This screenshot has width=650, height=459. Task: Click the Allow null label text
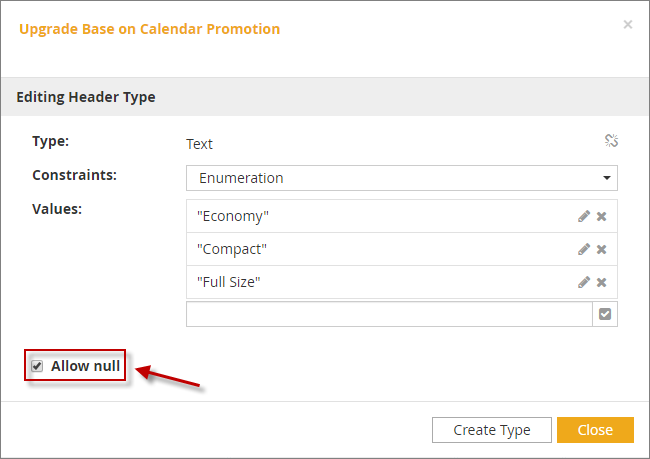tap(85, 366)
